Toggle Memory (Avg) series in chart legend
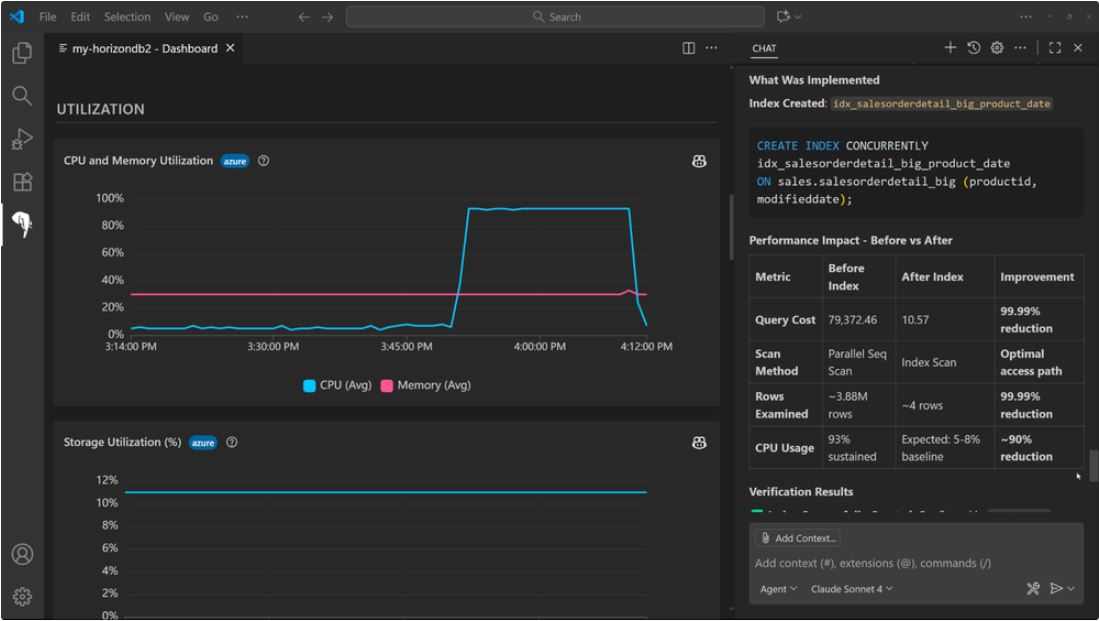Image resolution: width=1099 pixels, height=621 pixels. click(425, 385)
